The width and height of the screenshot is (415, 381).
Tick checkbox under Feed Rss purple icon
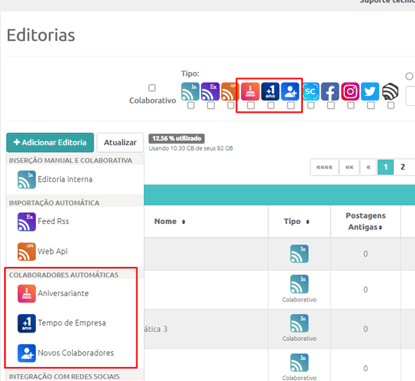(211, 105)
